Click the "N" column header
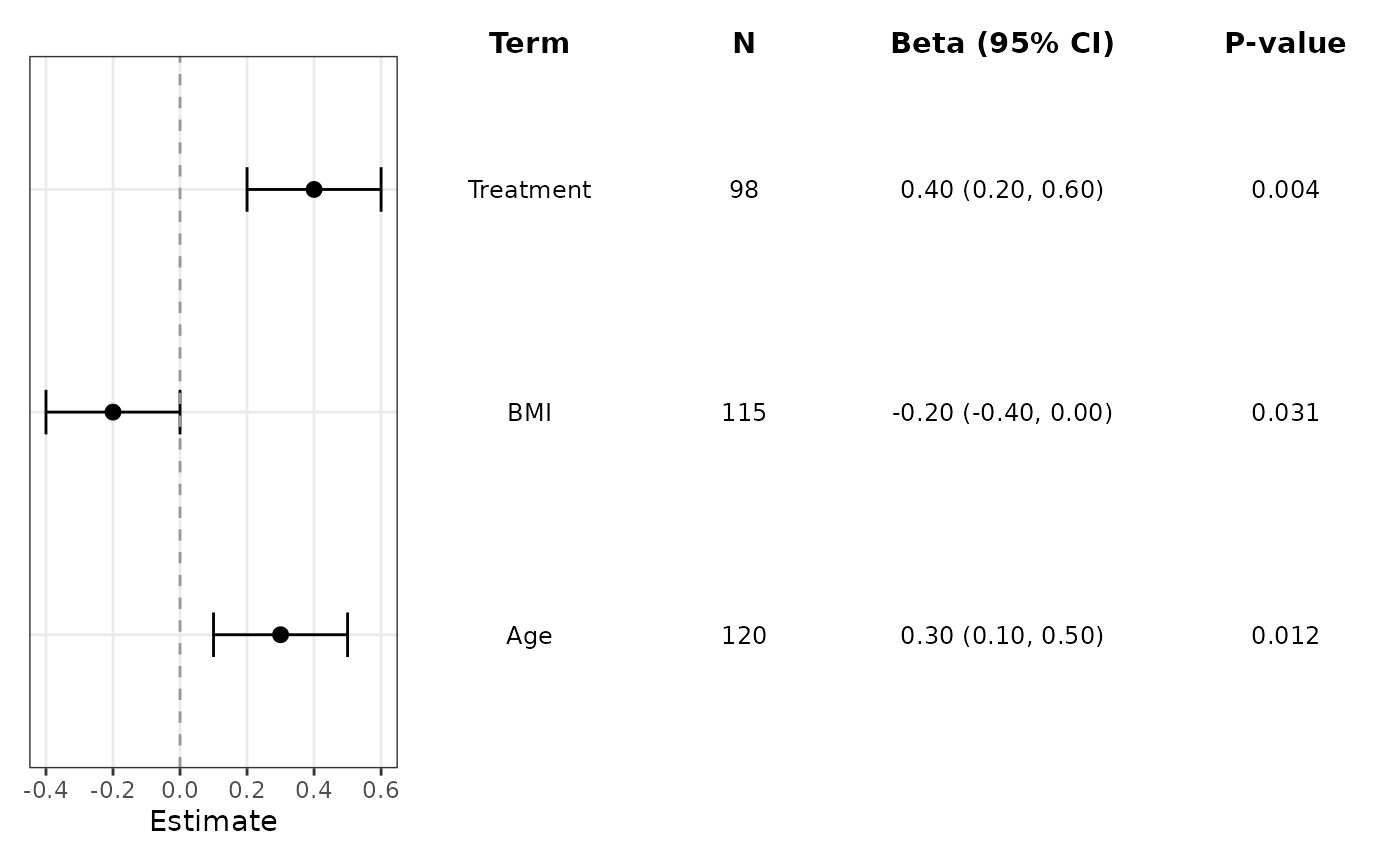Image resolution: width=1400 pixels, height=866 pixels. [744, 44]
